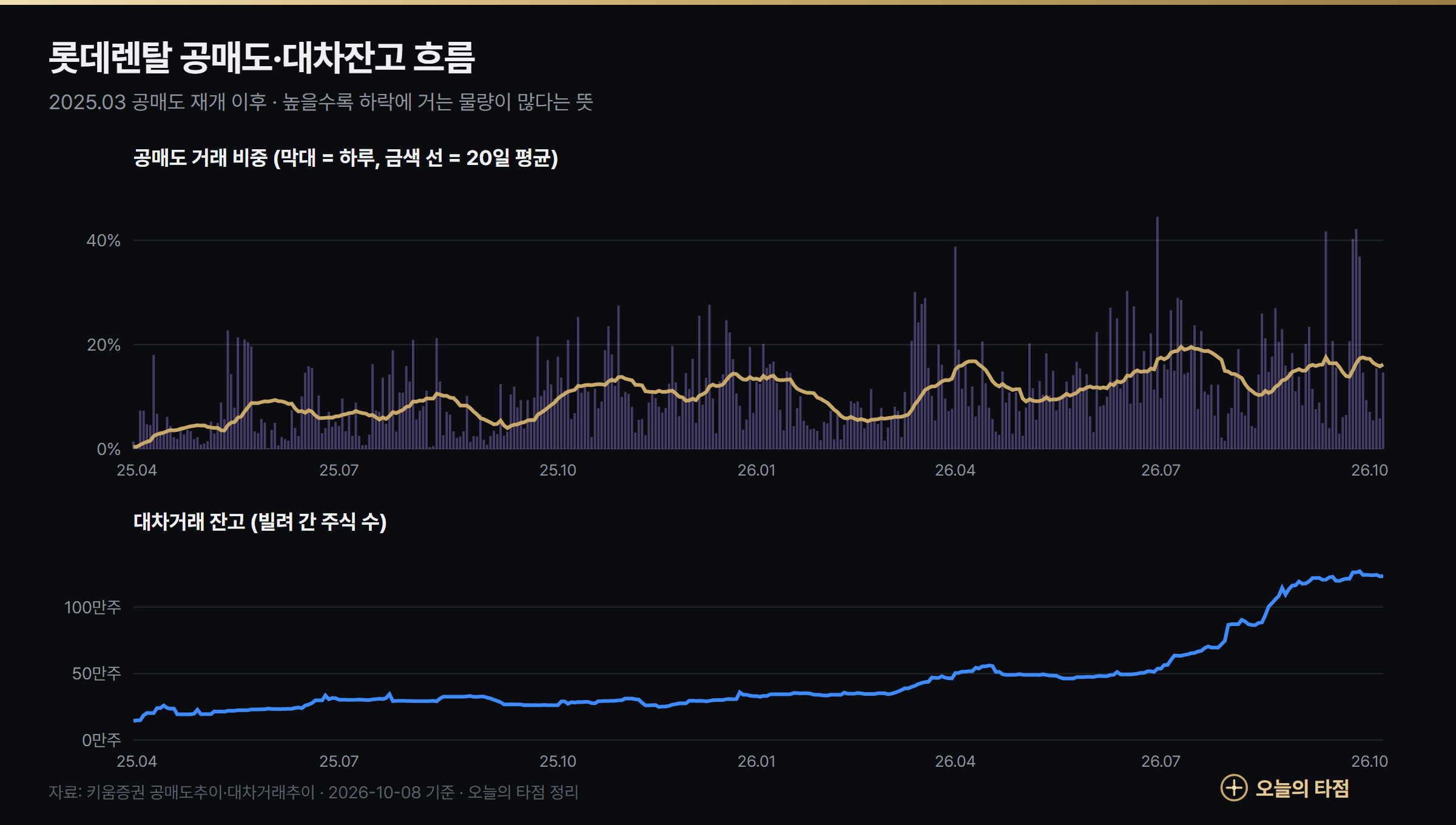Click the 26.10 label under upper chart
This screenshot has width=1456, height=825.
pyautogui.click(x=1370, y=470)
